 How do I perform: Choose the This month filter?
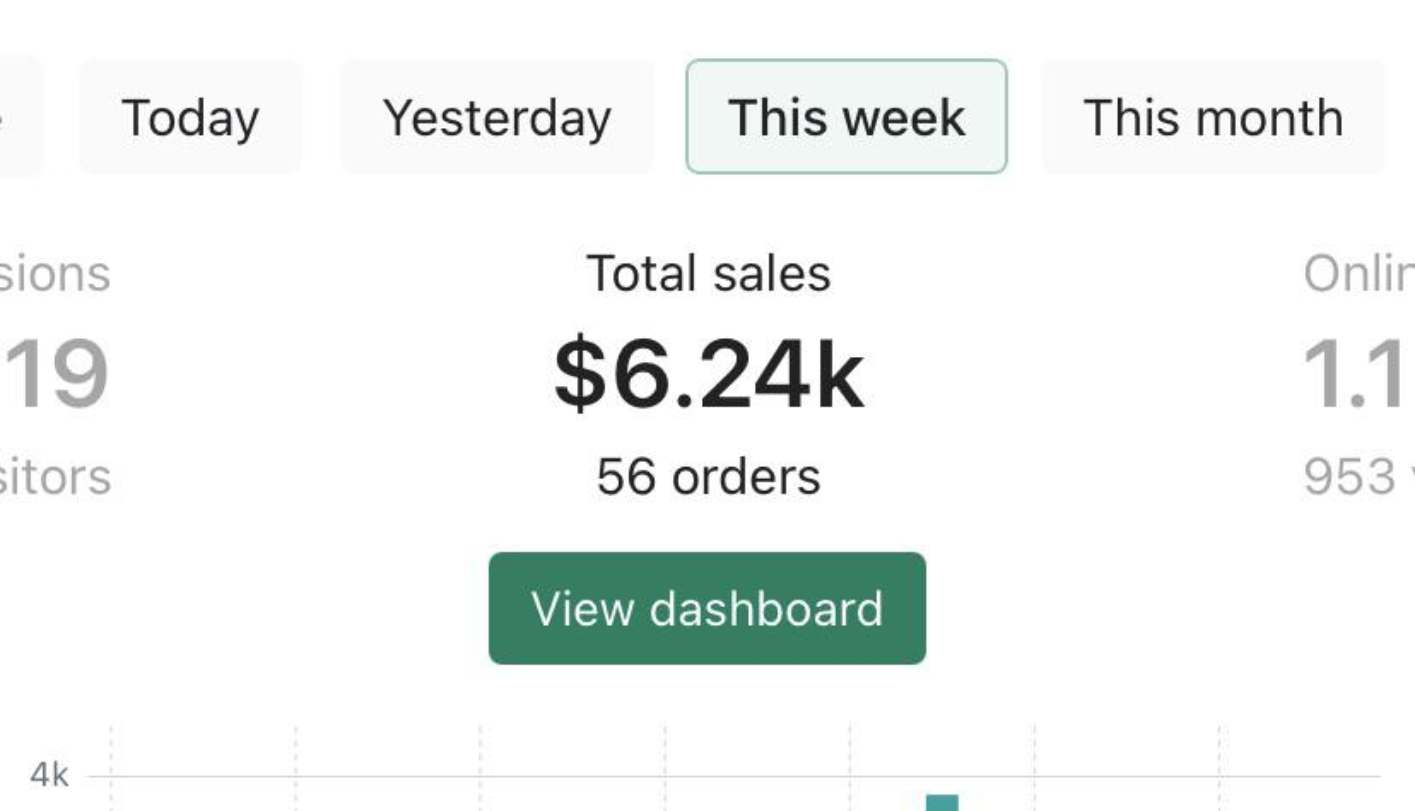tap(1213, 117)
